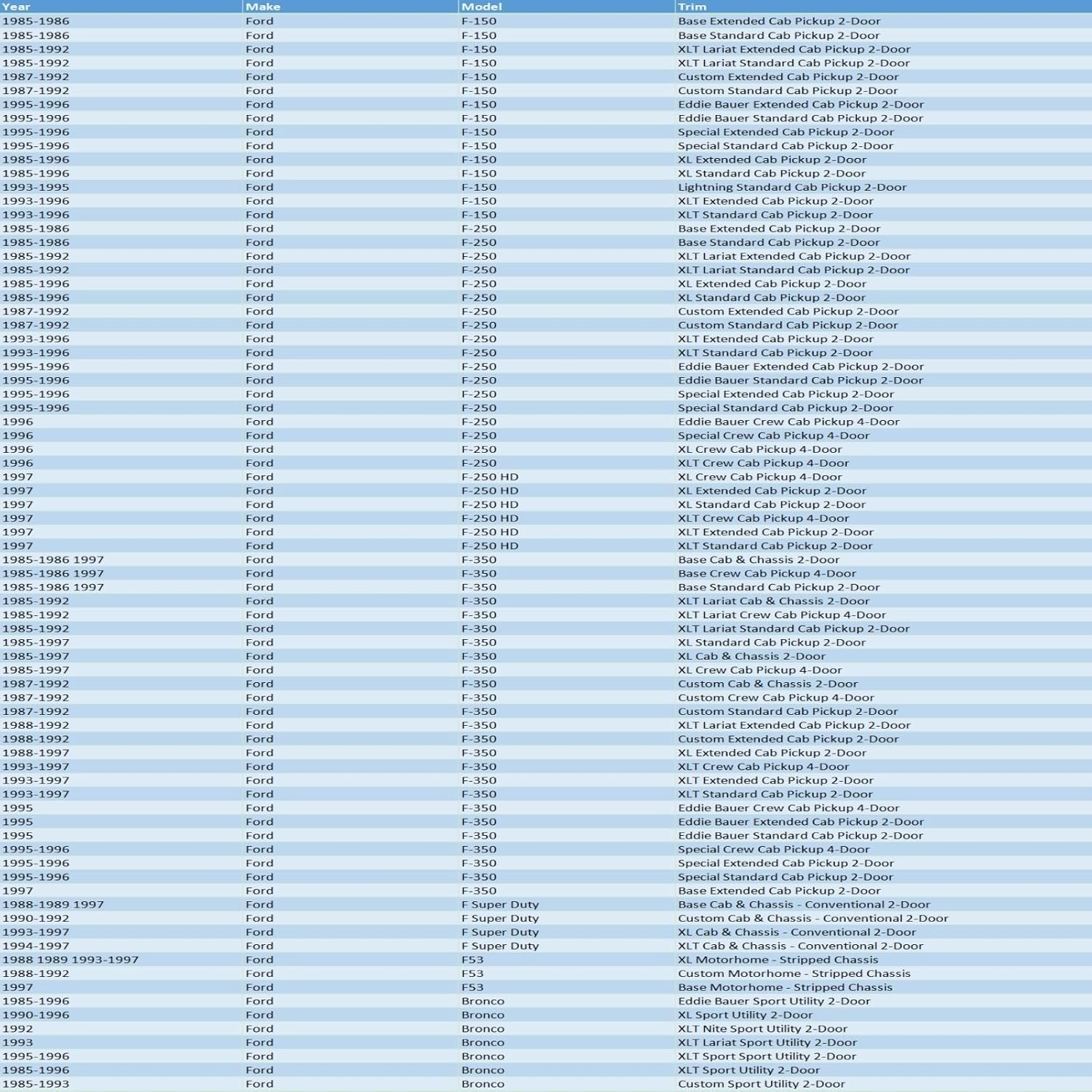Screen dimensions: 1092x1092
Task: Click 'XL Motorhome - Stripped Chassis' trim
Action: tap(778, 960)
